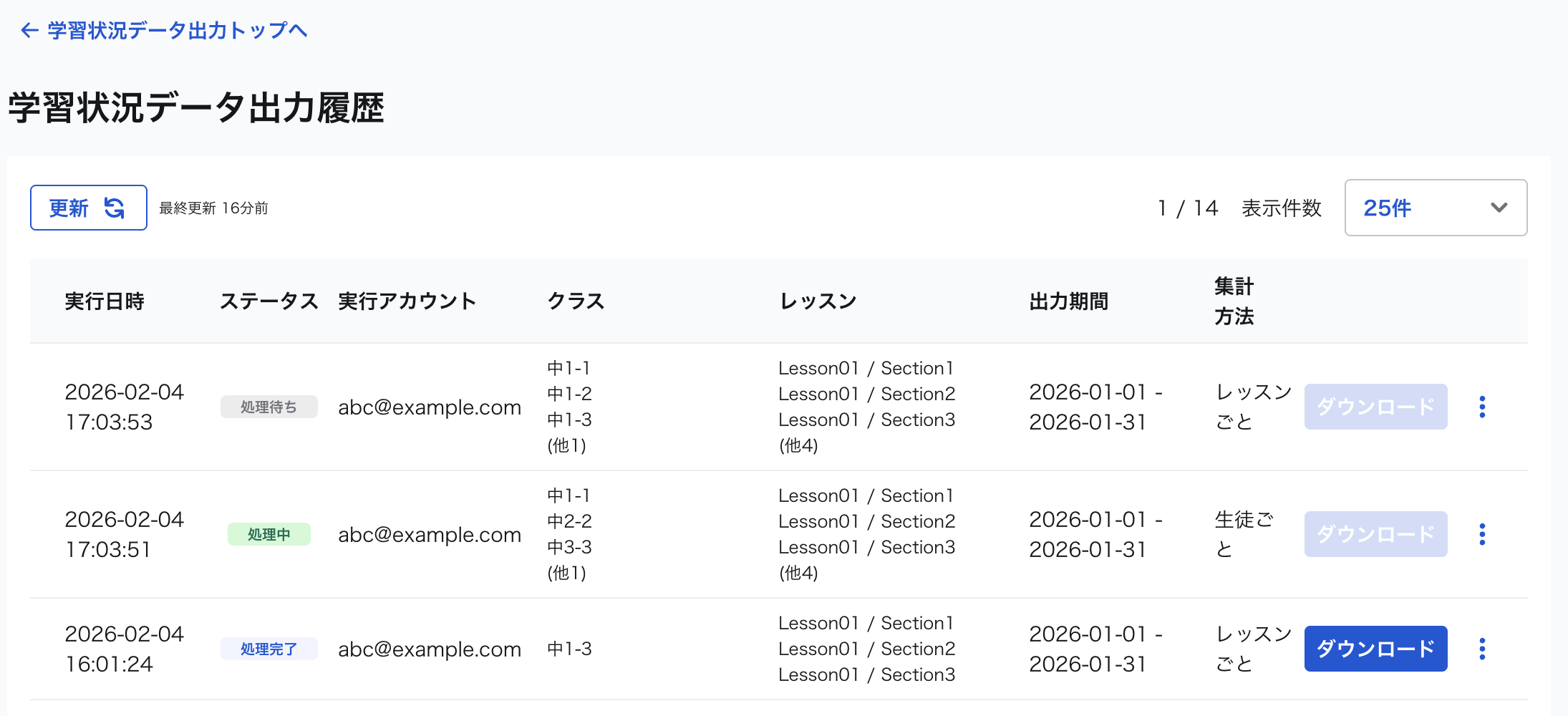Image resolution: width=1568 pixels, height=716 pixels.
Task: Click the disabled ダウンロード button in the first row
Action: [x=1375, y=407]
